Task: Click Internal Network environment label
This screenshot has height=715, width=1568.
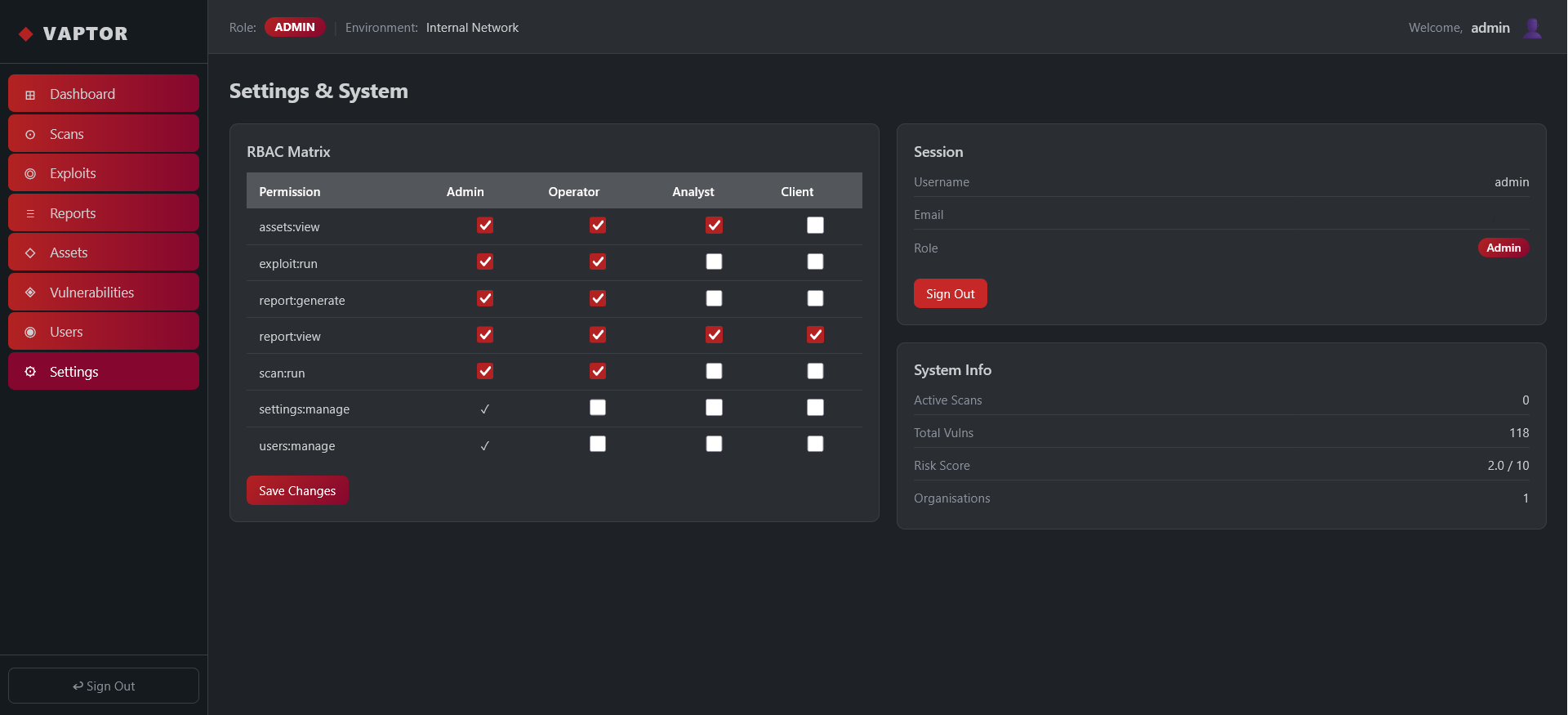Action: pos(472,28)
